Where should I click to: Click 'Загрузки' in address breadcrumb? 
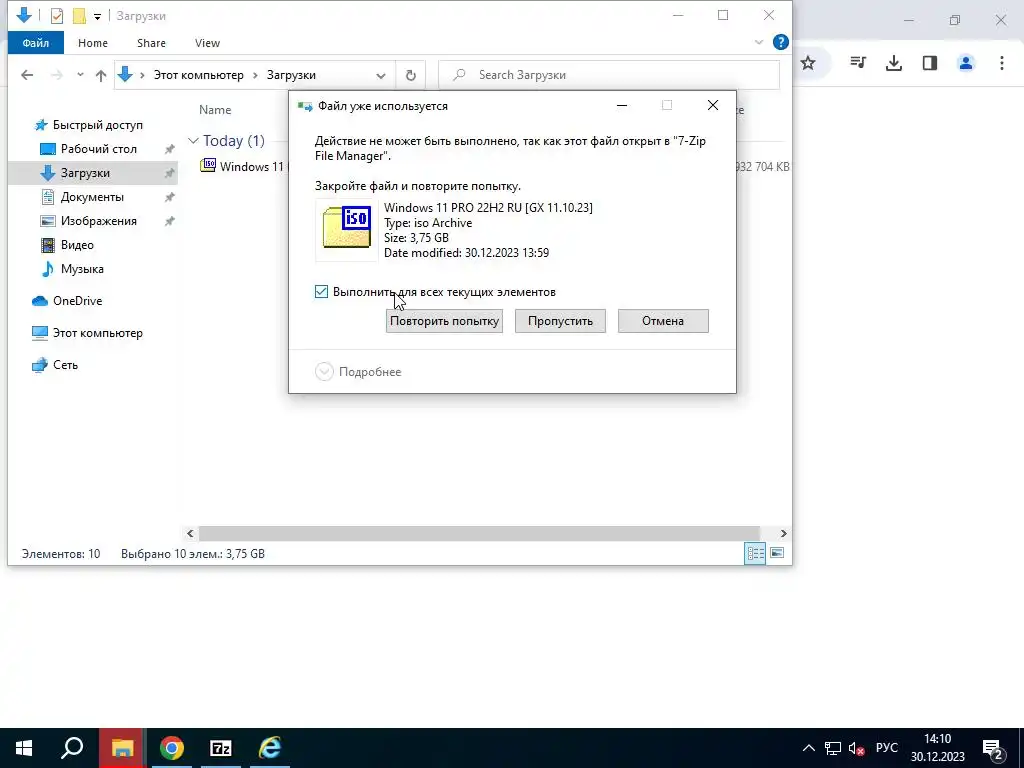(x=291, y=75)
